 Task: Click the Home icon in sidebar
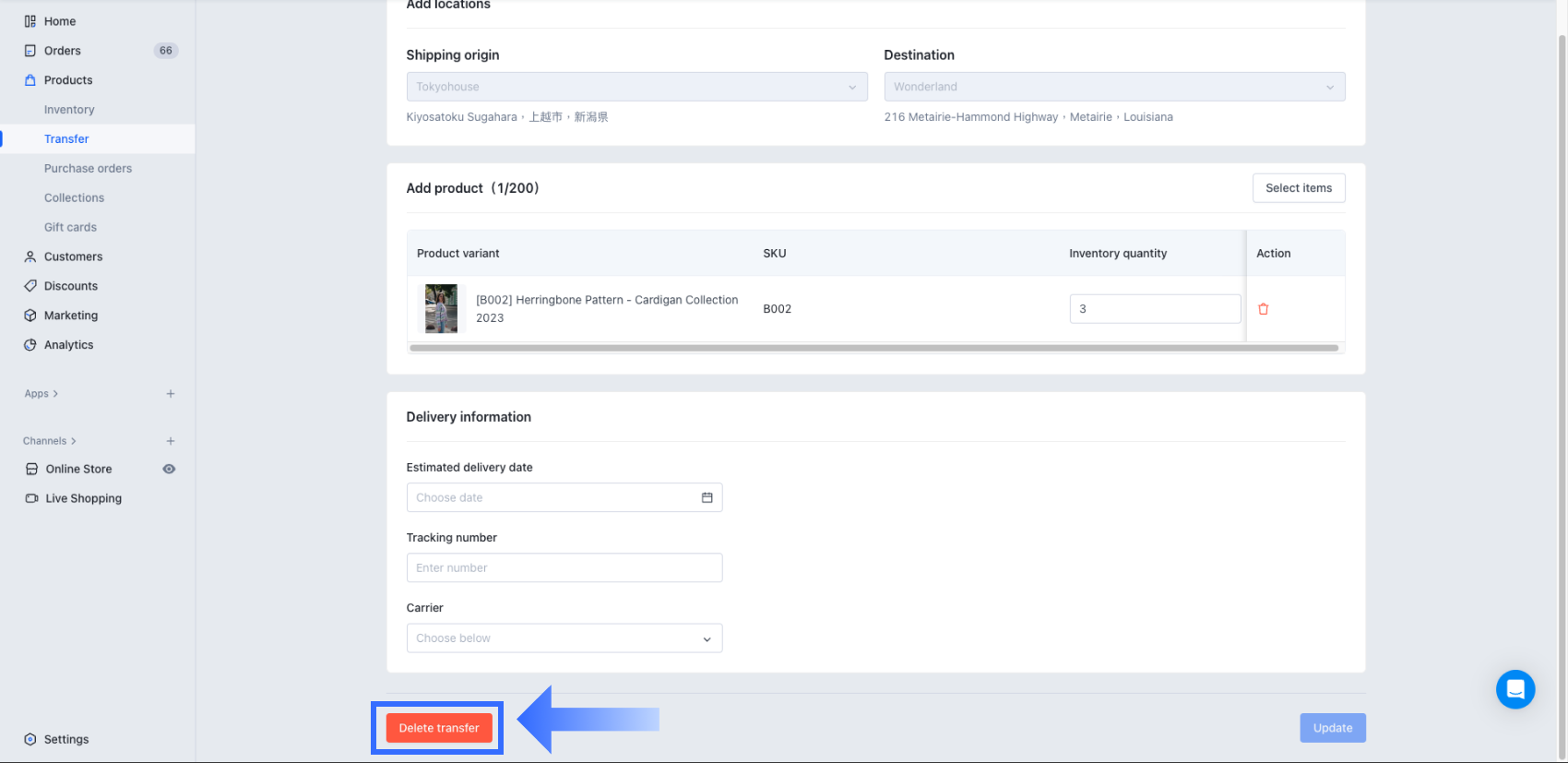(x=30, y=21)
